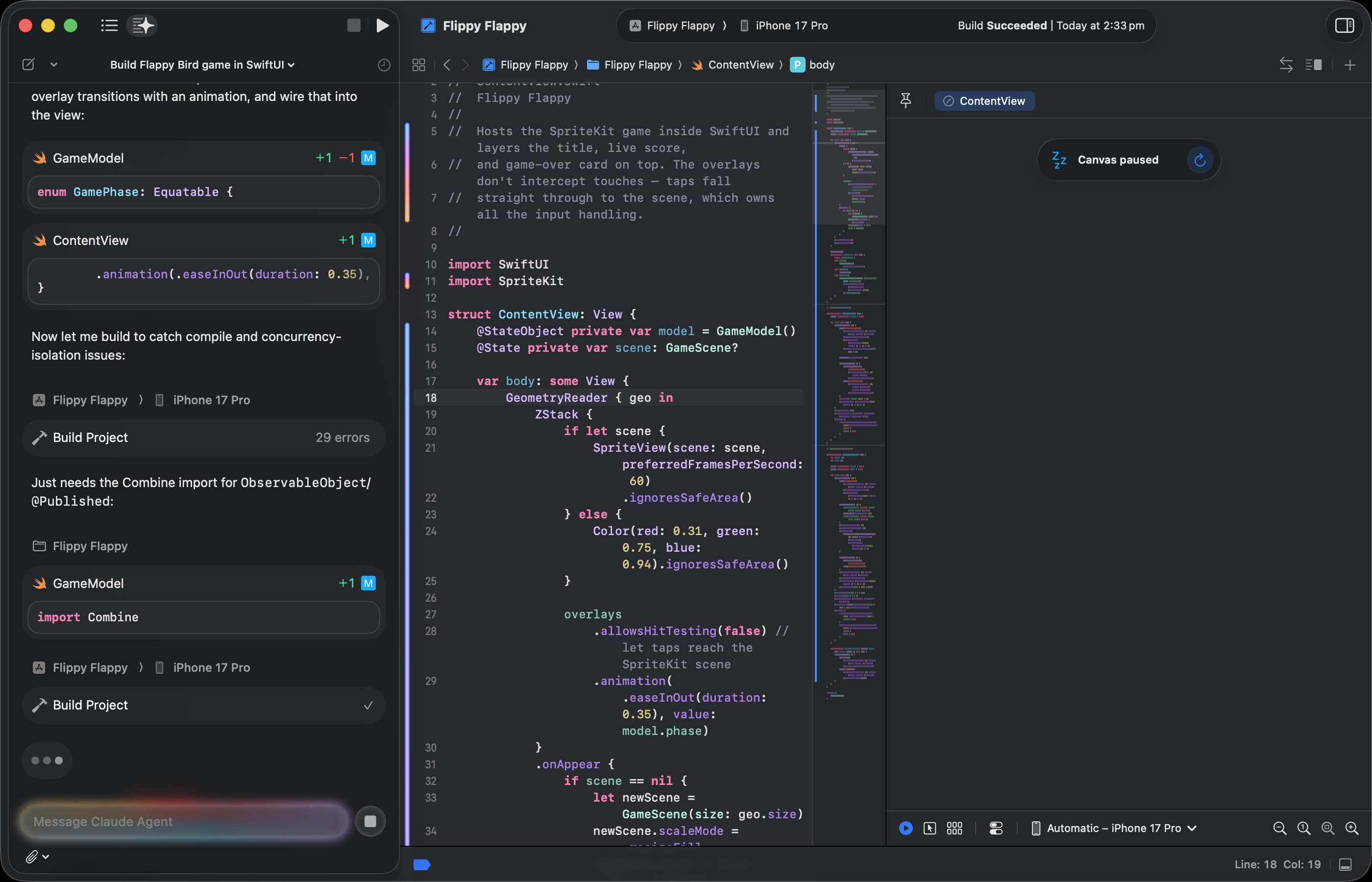This screenshot has width=1372, height=882.
Task: Start a new conversation compose icon
Action: [28, 64]
